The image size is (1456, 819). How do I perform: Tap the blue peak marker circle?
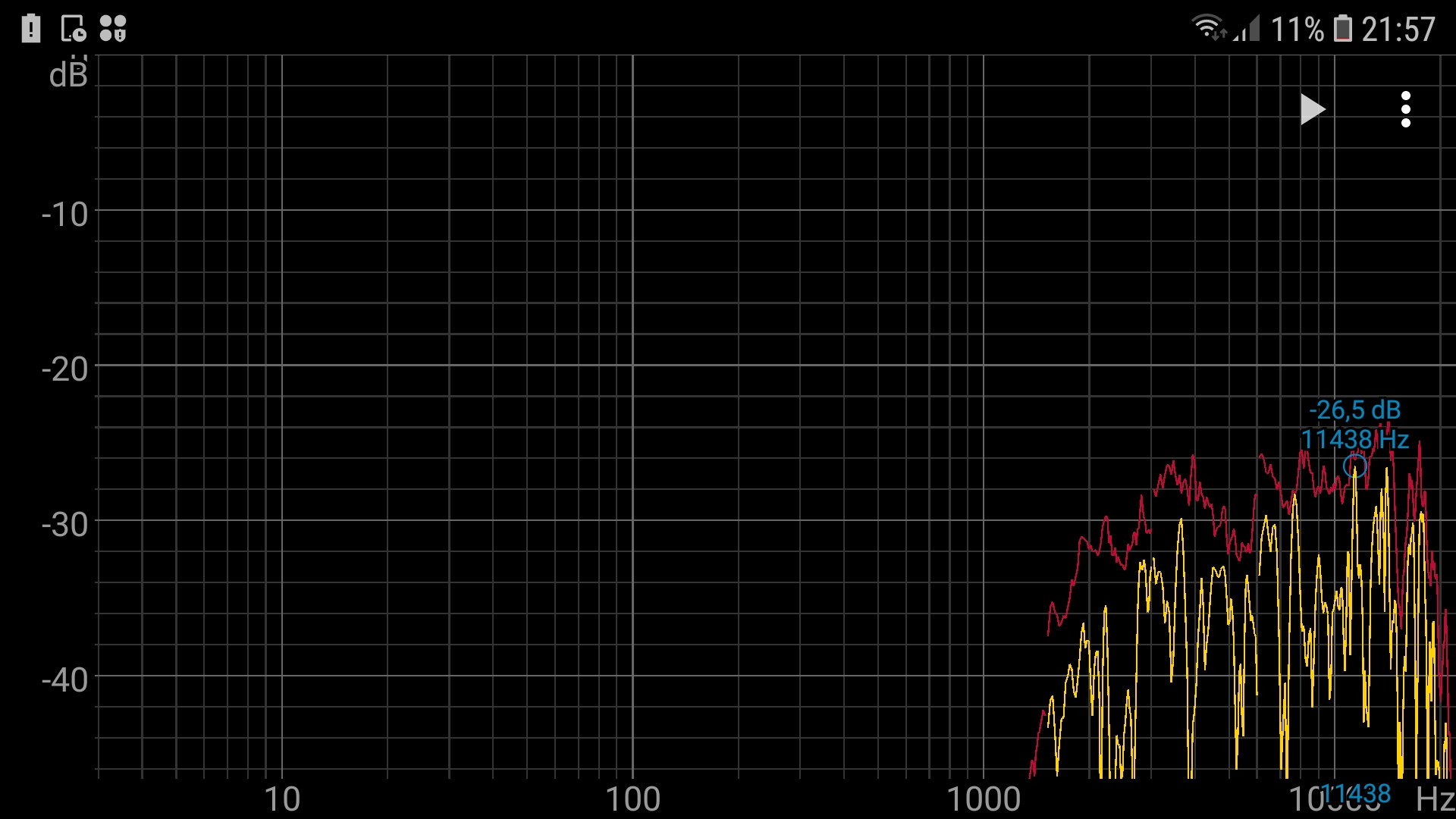click(1355, 466)
